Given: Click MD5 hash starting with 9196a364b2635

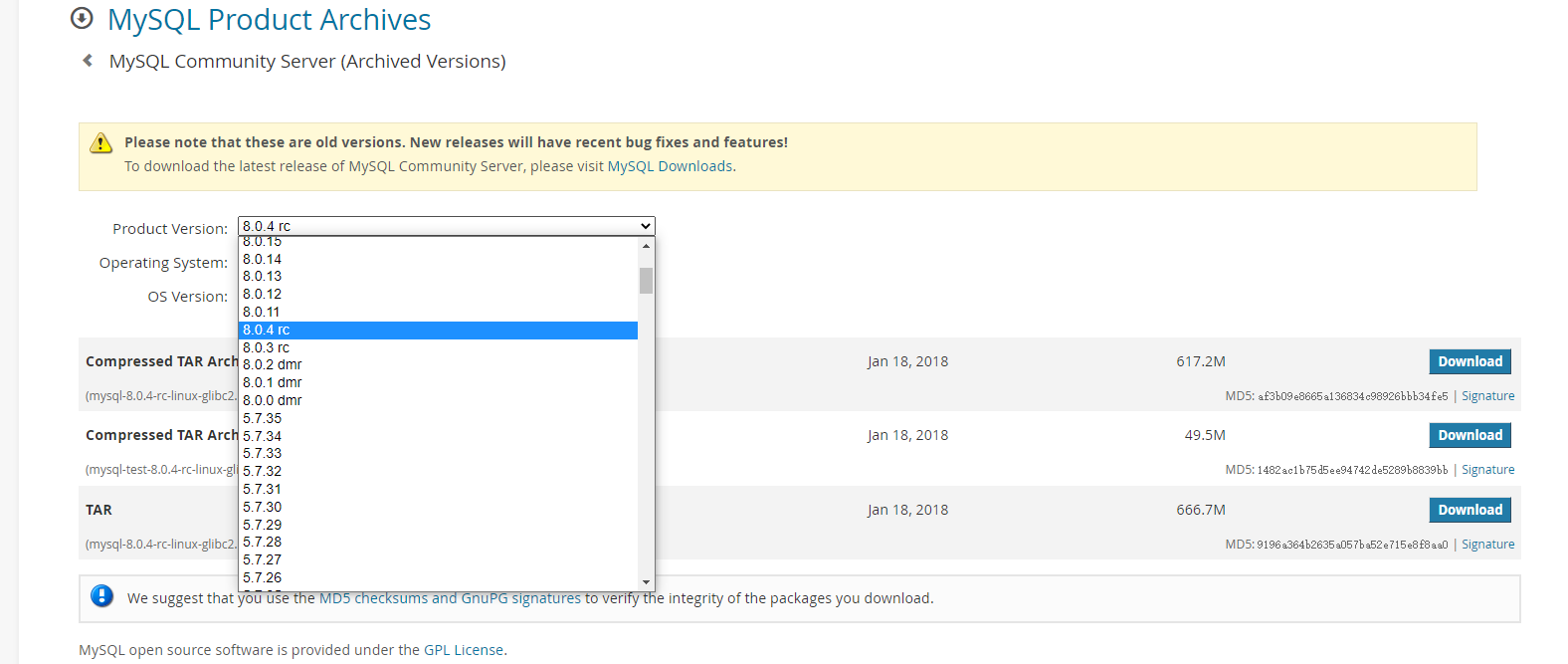Looking at the screenshot, I should pos(1352,545).
